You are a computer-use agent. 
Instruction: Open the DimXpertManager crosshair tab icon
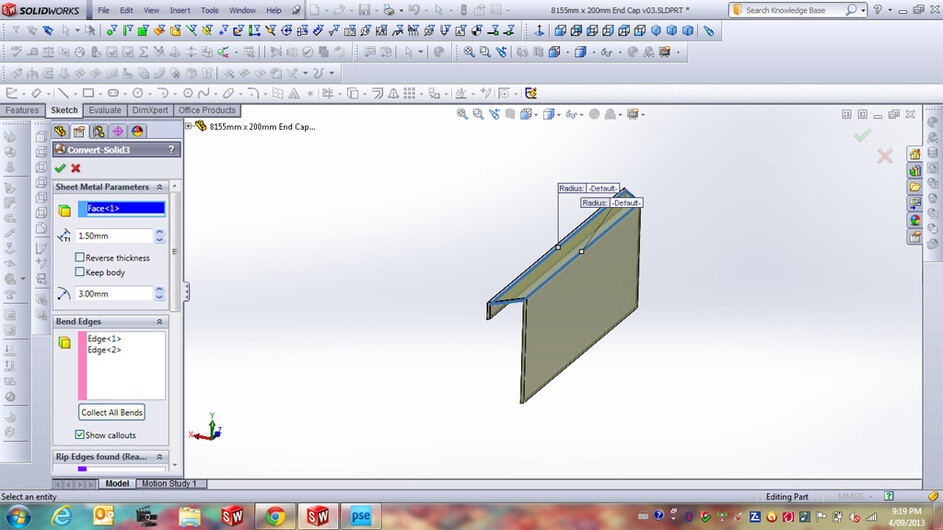(117, 131)
